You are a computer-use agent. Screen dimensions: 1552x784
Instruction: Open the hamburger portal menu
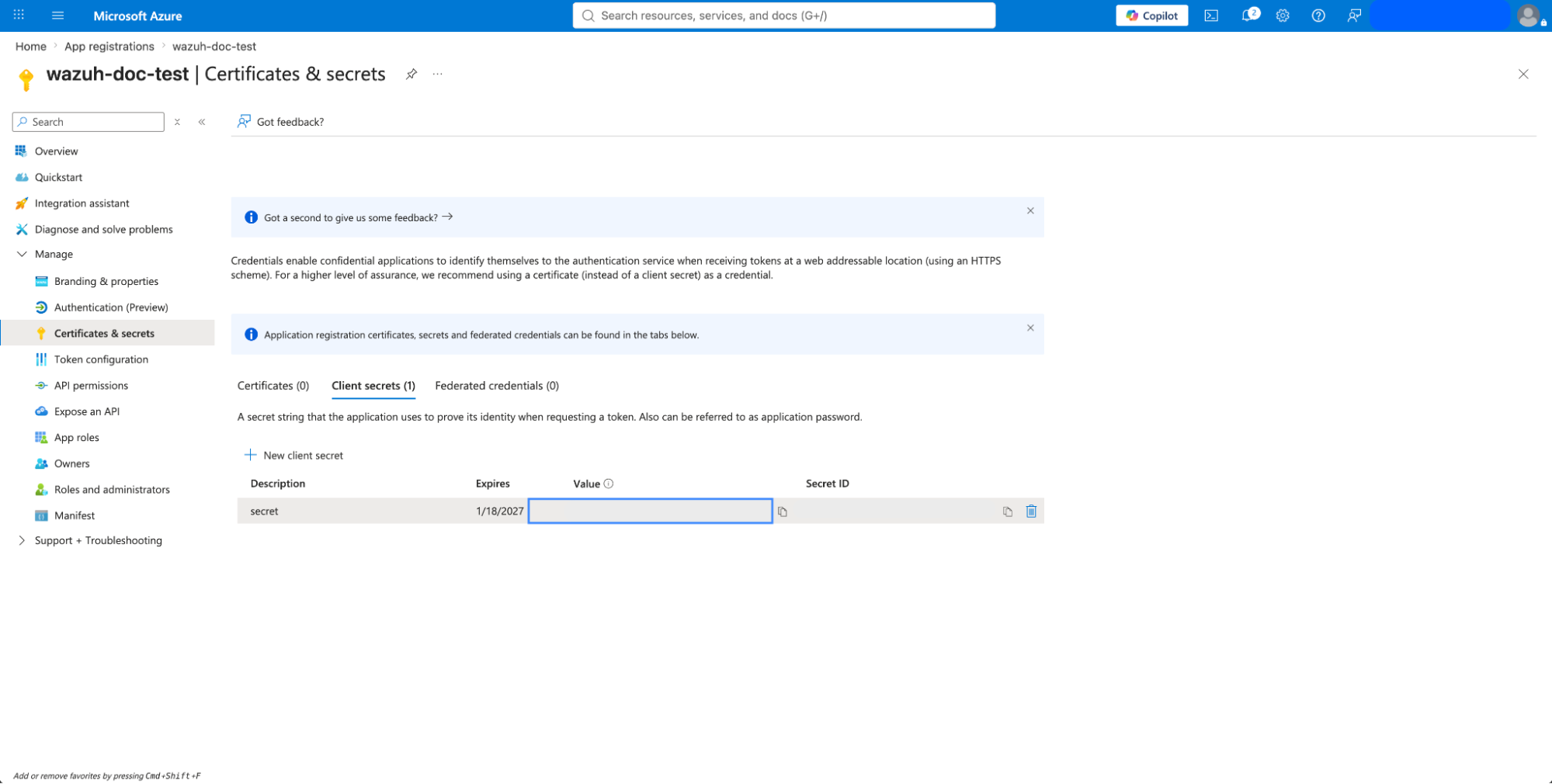[57, 15]
